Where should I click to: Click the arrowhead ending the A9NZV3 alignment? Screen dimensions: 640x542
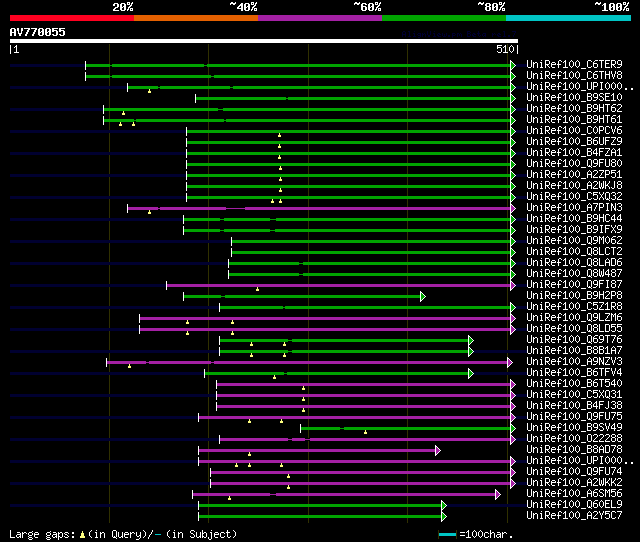click(x=509, y=362)
